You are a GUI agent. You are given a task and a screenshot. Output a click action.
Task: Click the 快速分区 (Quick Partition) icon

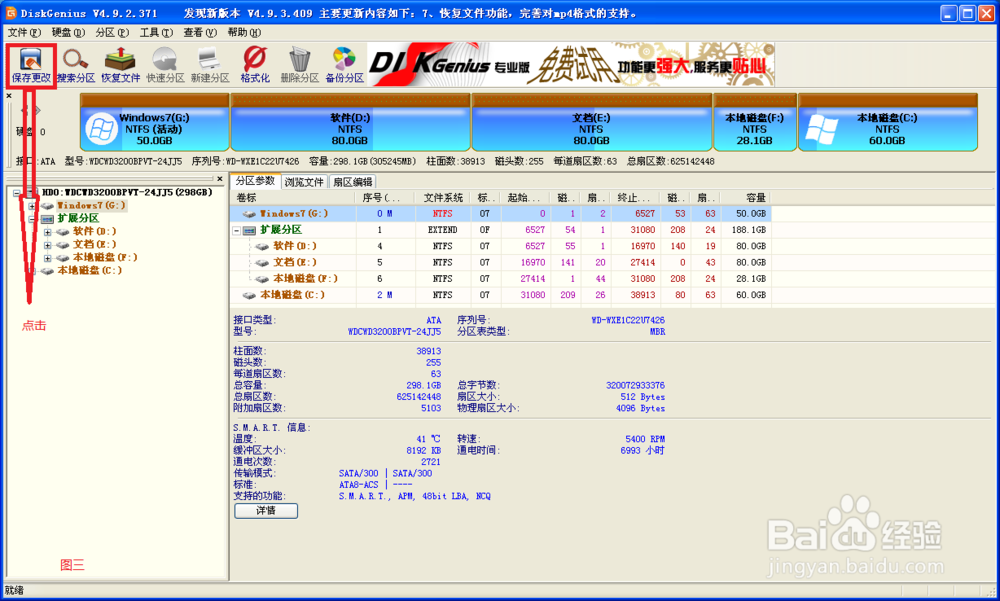[165, 65]
